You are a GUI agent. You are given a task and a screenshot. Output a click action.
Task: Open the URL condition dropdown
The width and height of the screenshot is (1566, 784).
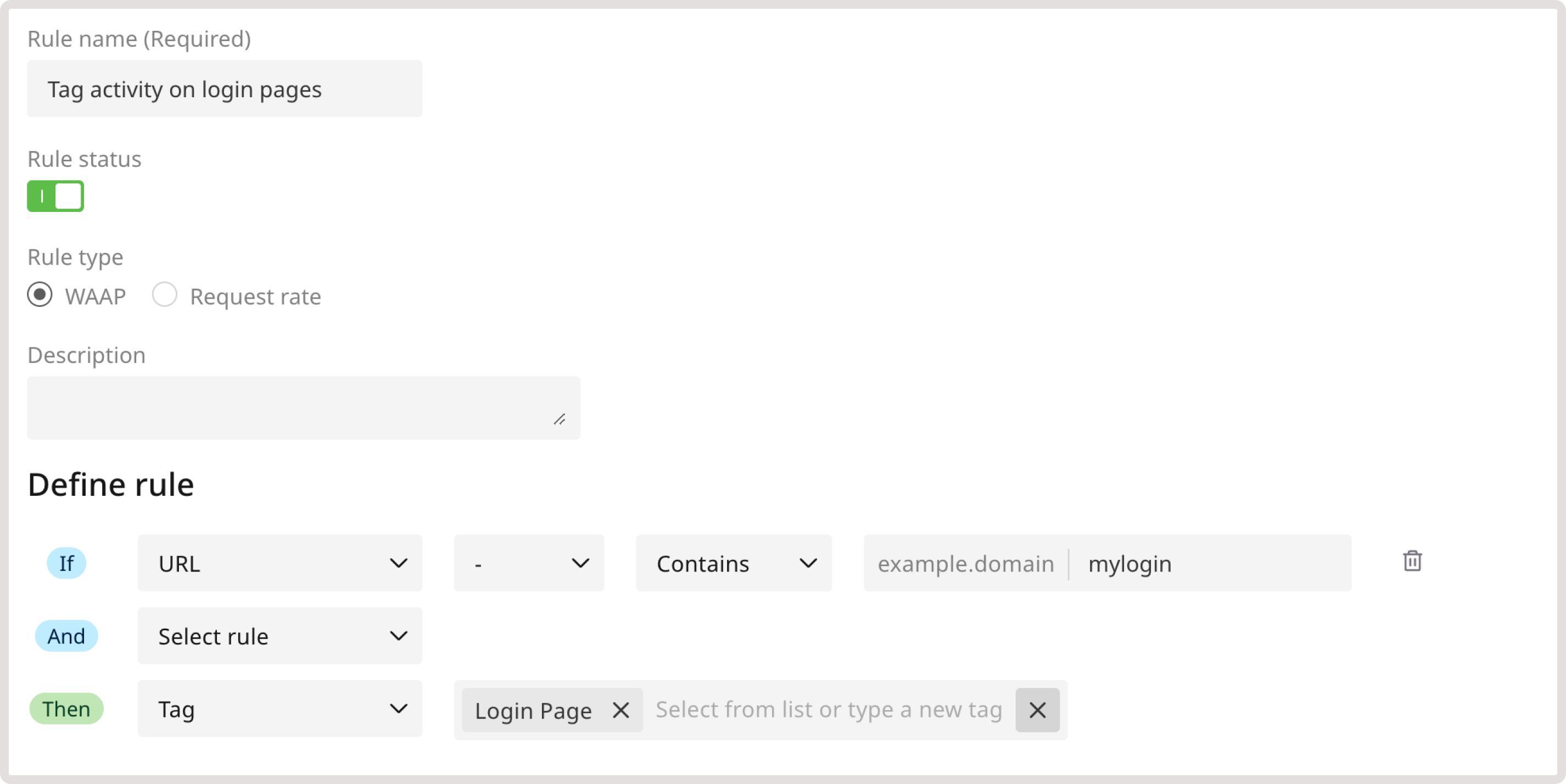(279, 563)
